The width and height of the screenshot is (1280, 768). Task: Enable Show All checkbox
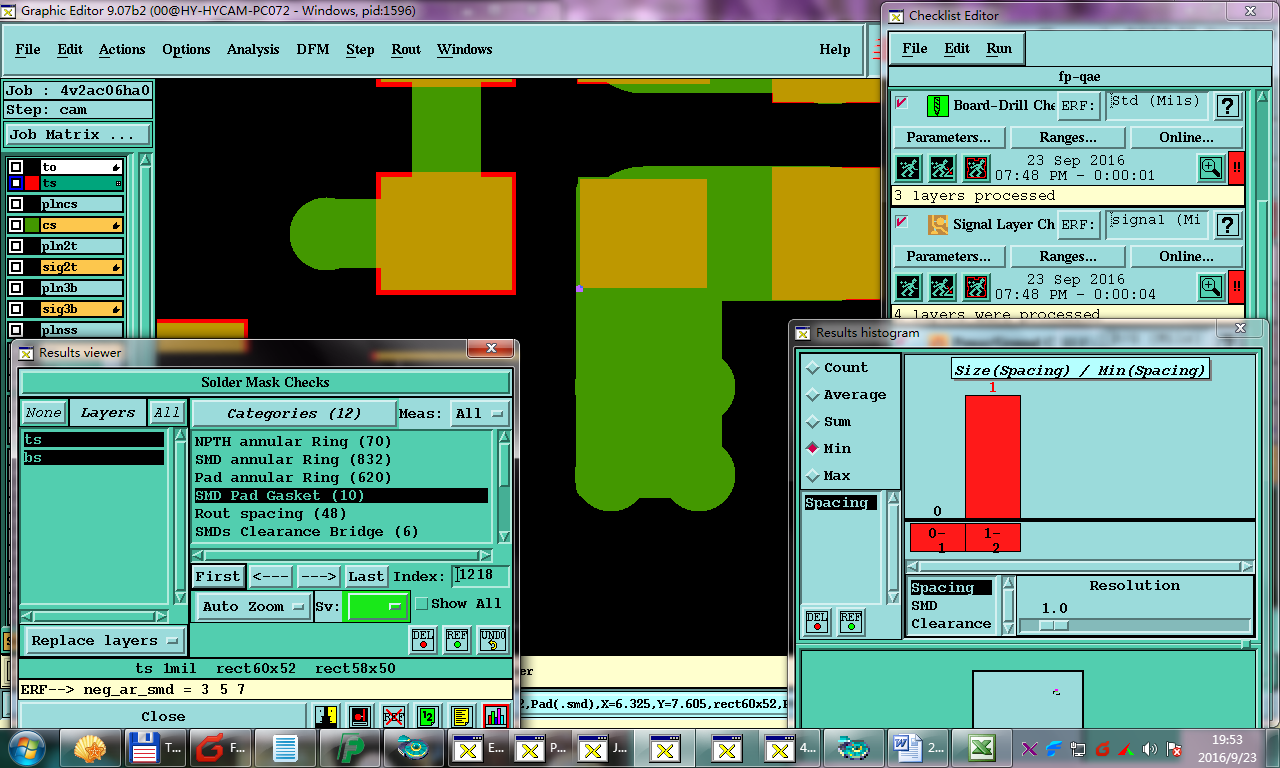click(x=421, y=604)
